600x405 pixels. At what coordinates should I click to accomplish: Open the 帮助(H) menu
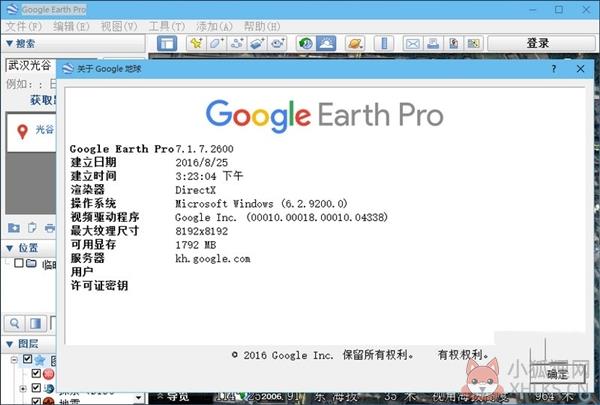[262, 26]
